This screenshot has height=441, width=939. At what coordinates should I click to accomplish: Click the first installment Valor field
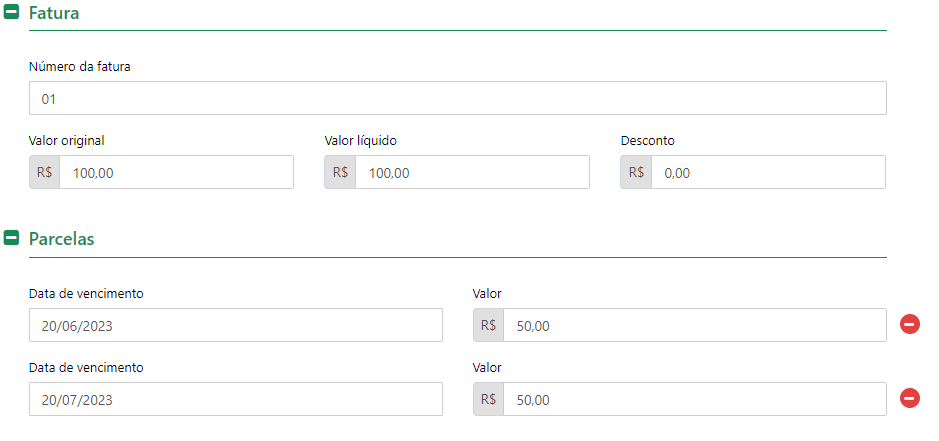coord(695,325)
